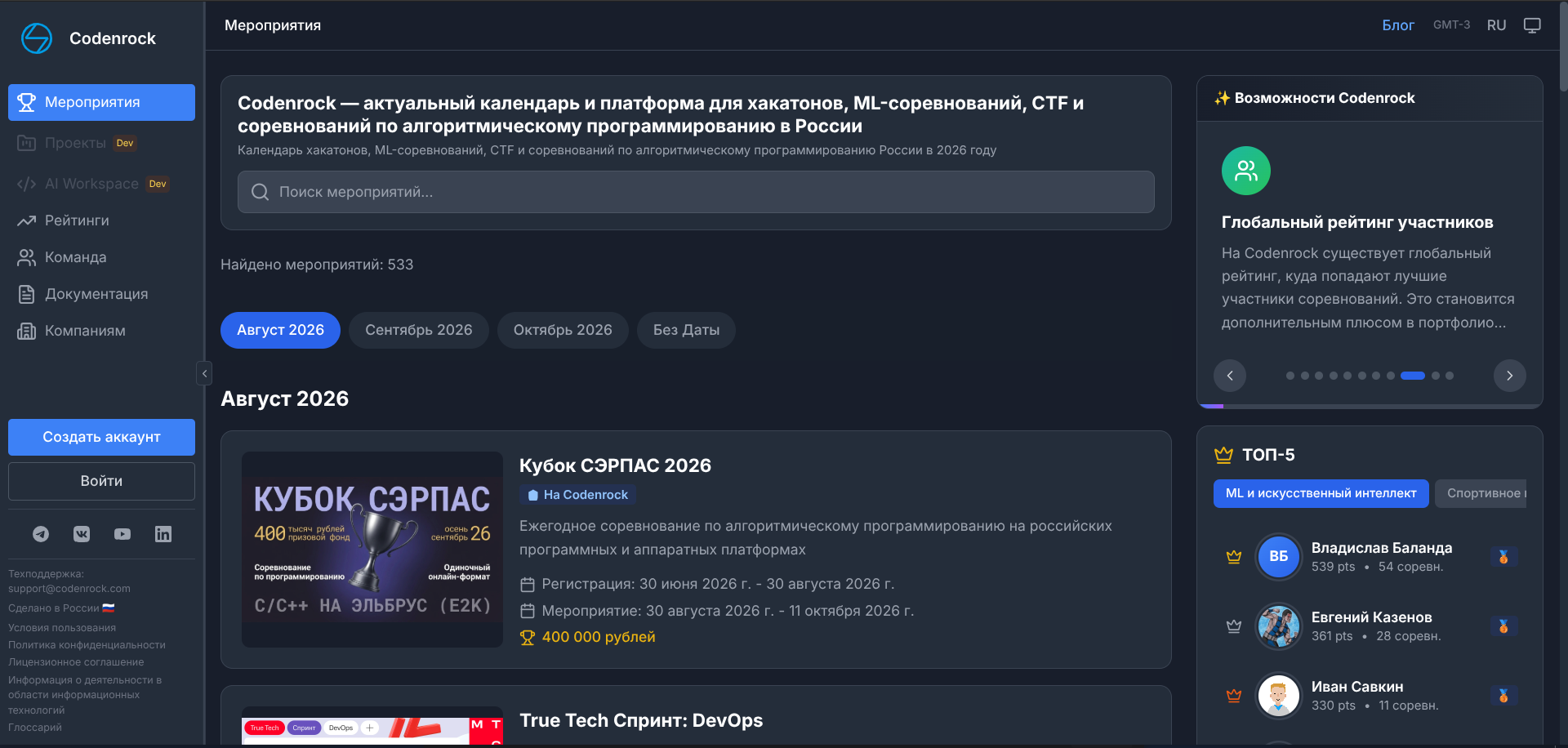This screenshot has width=1568, height=748.
Task: Switch to the Без Даты tab
Action: [x=686, y=330]
